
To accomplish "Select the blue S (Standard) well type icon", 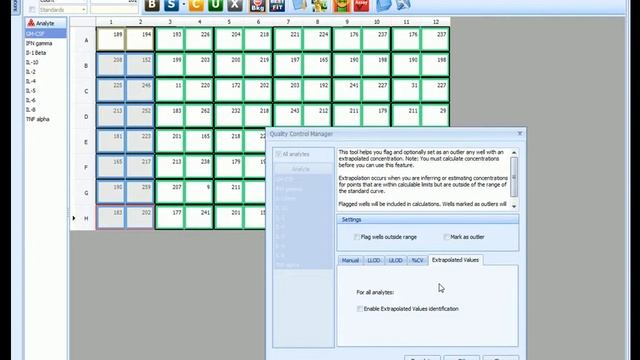I will [x=171, y=5].
